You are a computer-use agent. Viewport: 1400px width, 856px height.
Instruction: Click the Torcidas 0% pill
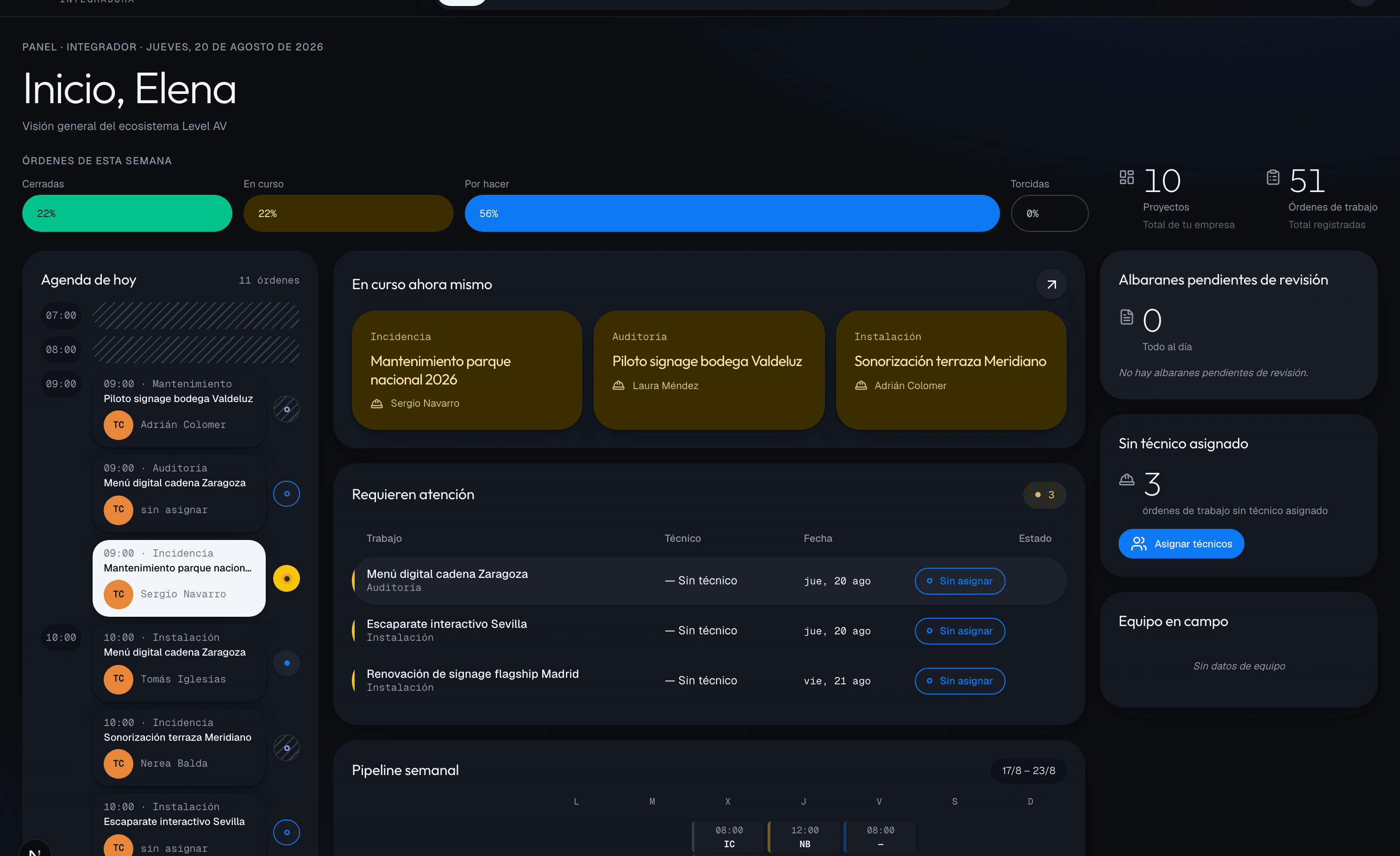[1050, 214]
